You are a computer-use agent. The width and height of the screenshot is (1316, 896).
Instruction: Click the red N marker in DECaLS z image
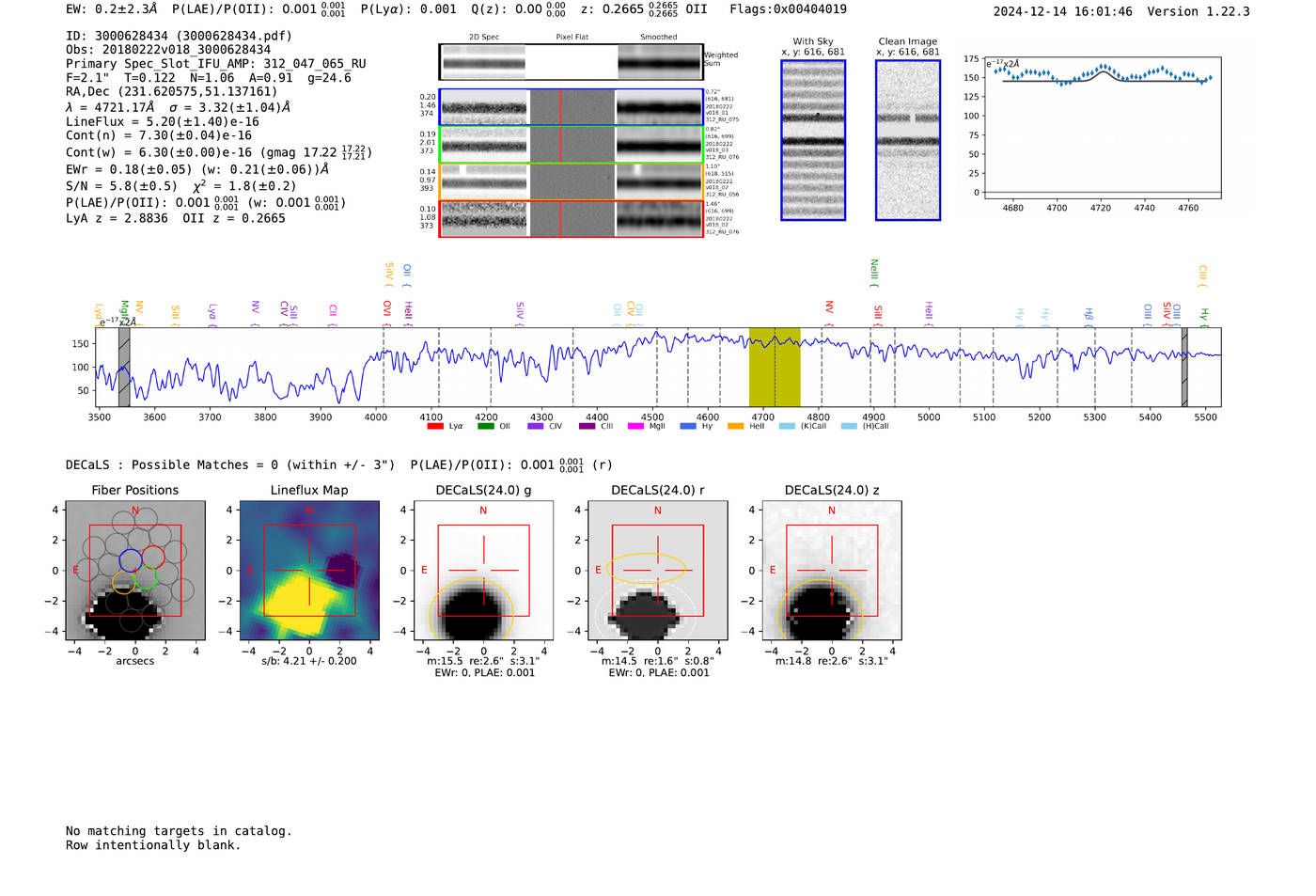click(x=831, y=511)
